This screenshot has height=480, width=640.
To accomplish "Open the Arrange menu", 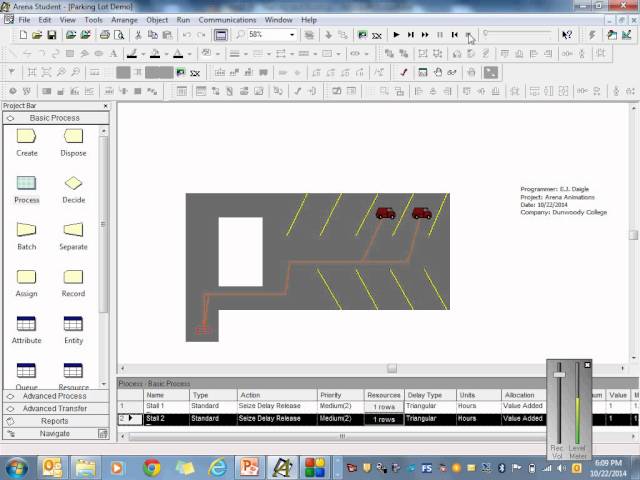I will [124, 20].
